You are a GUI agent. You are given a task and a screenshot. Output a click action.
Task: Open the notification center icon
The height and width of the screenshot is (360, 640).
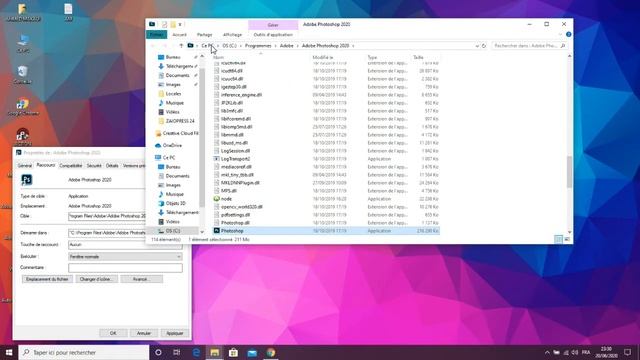627,352
